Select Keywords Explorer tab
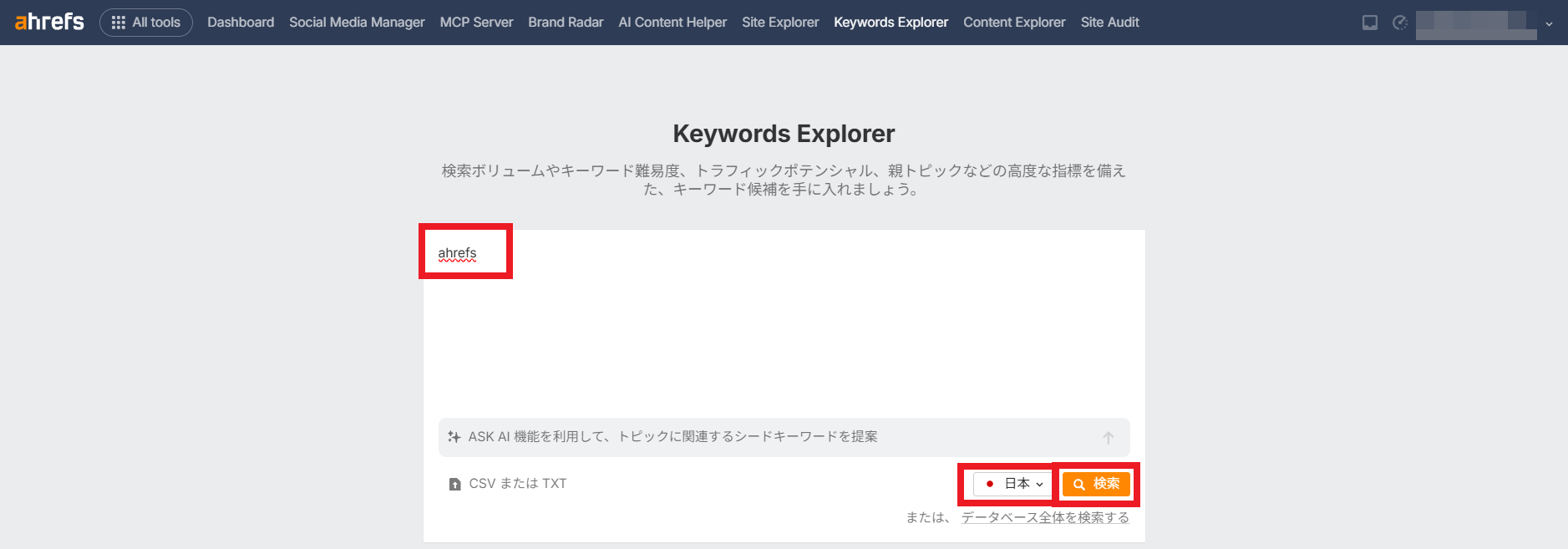1568x549 pixels. point(891,23)
